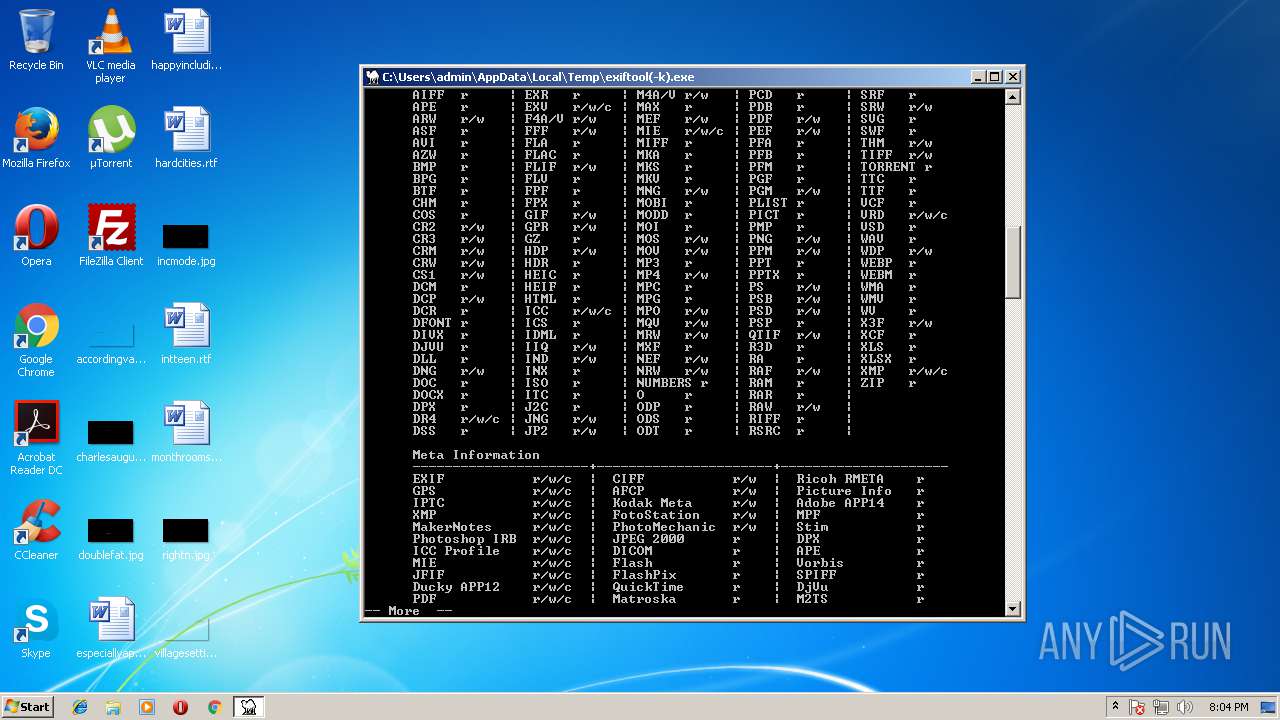Click console scrollbar up arrow

point(1012,97)
